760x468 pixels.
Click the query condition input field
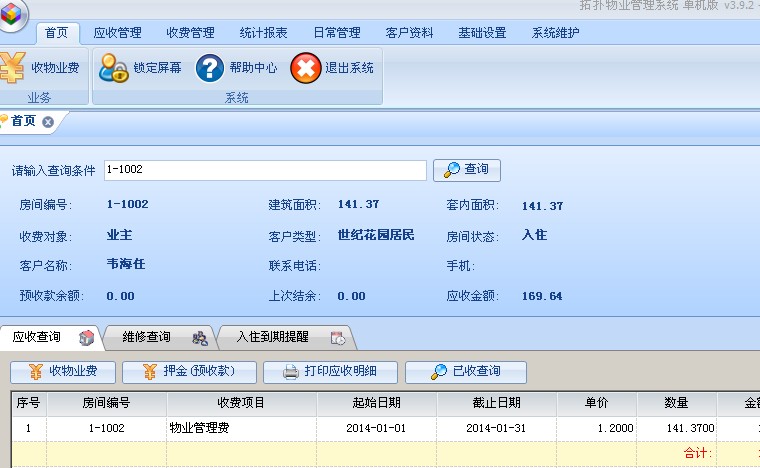click(264, 170)
